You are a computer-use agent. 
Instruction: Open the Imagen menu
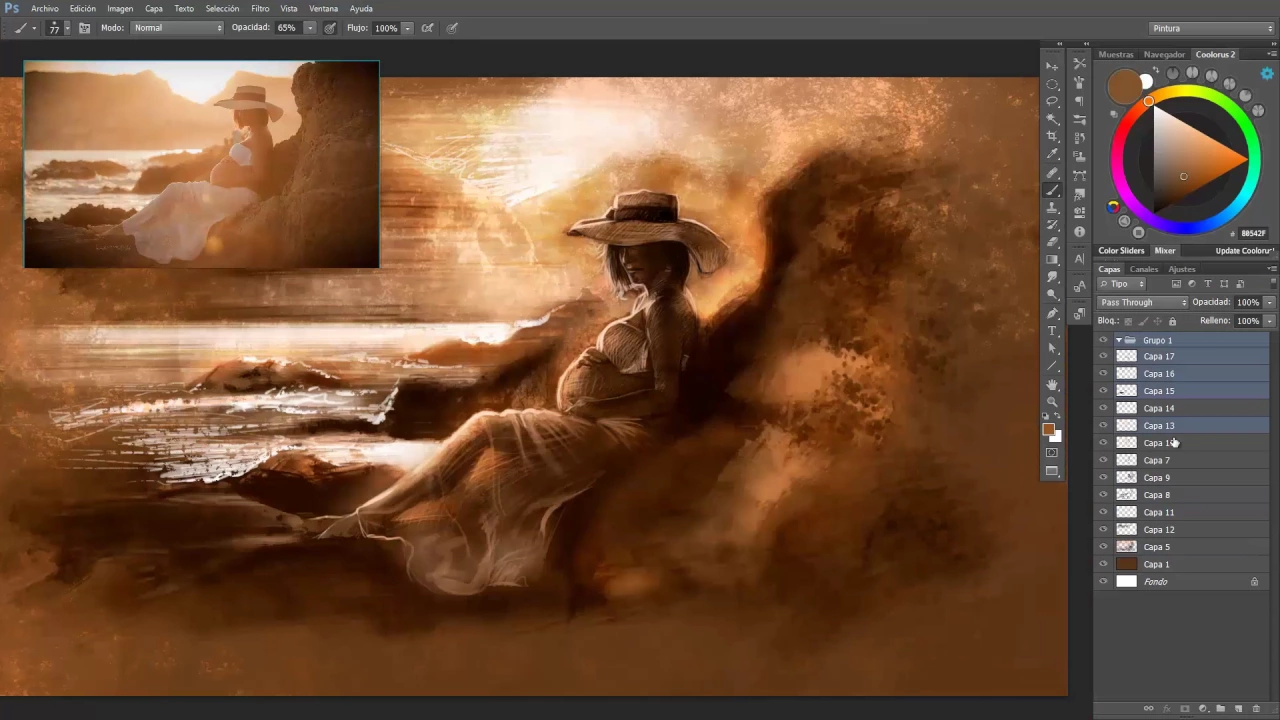120,8
